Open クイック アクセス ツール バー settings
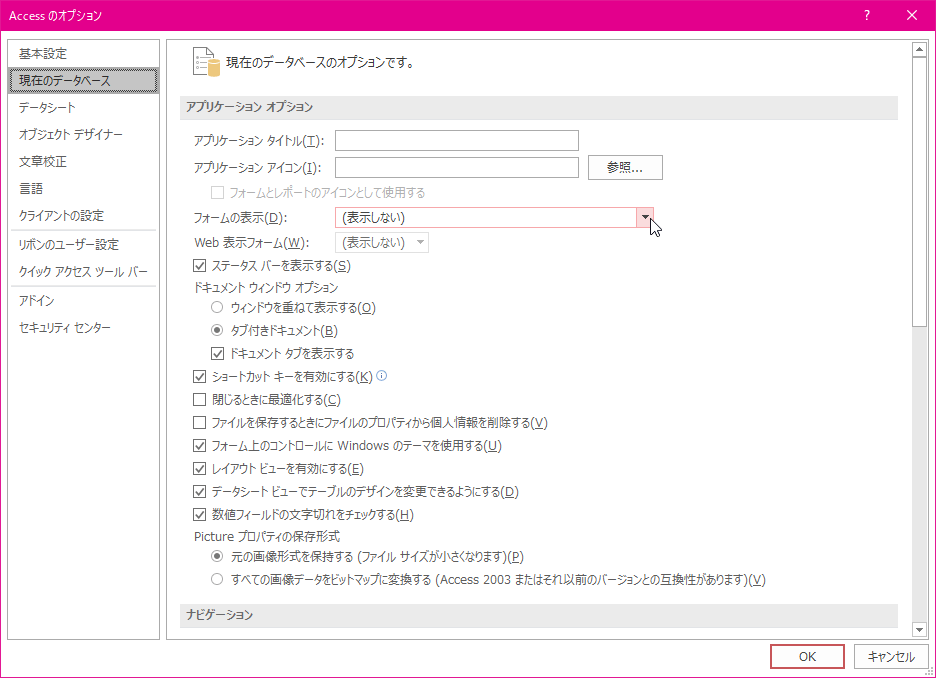Screen dimensions: 936x678 tap(84, 272)
